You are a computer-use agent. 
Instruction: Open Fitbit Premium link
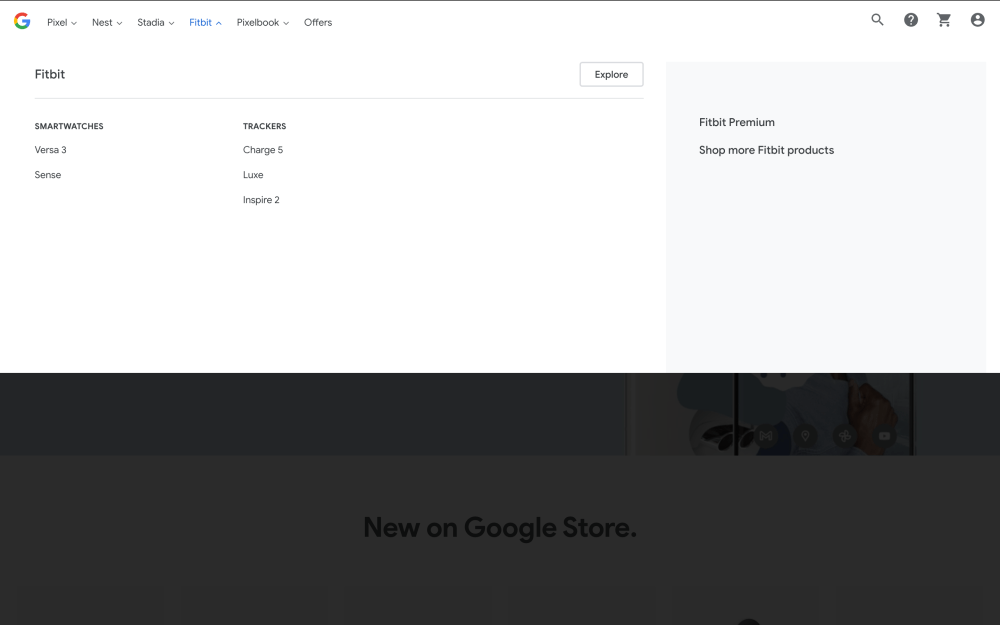[737, 122]
